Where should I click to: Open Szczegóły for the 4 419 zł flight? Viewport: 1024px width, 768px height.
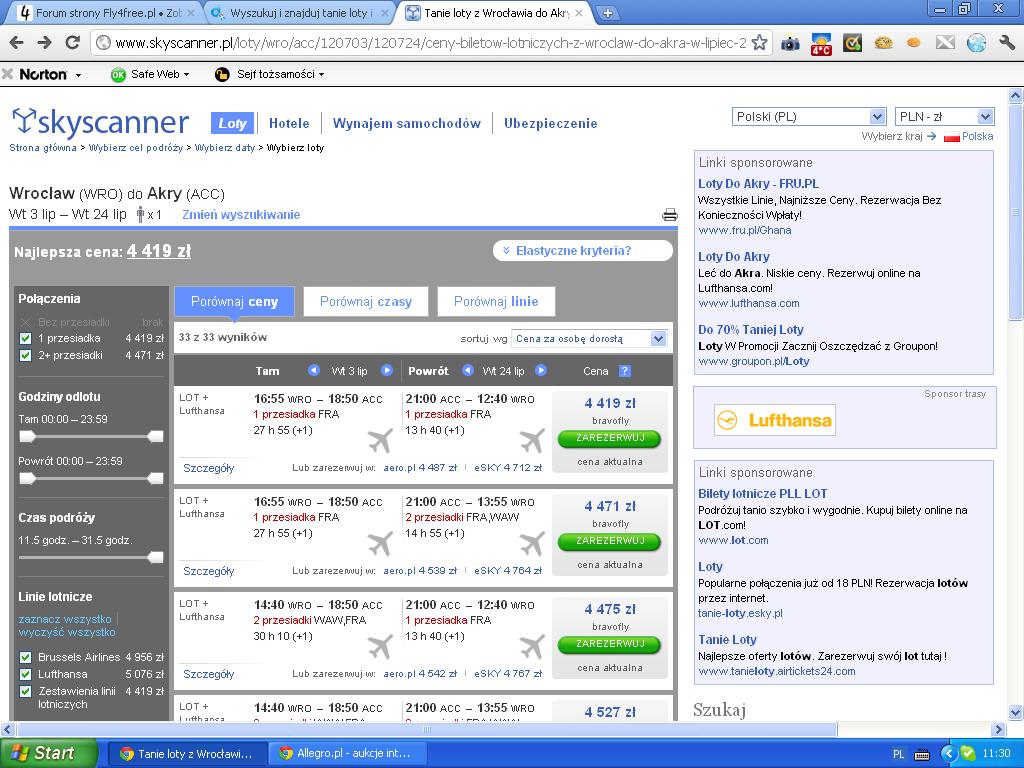tap(208, 468)
